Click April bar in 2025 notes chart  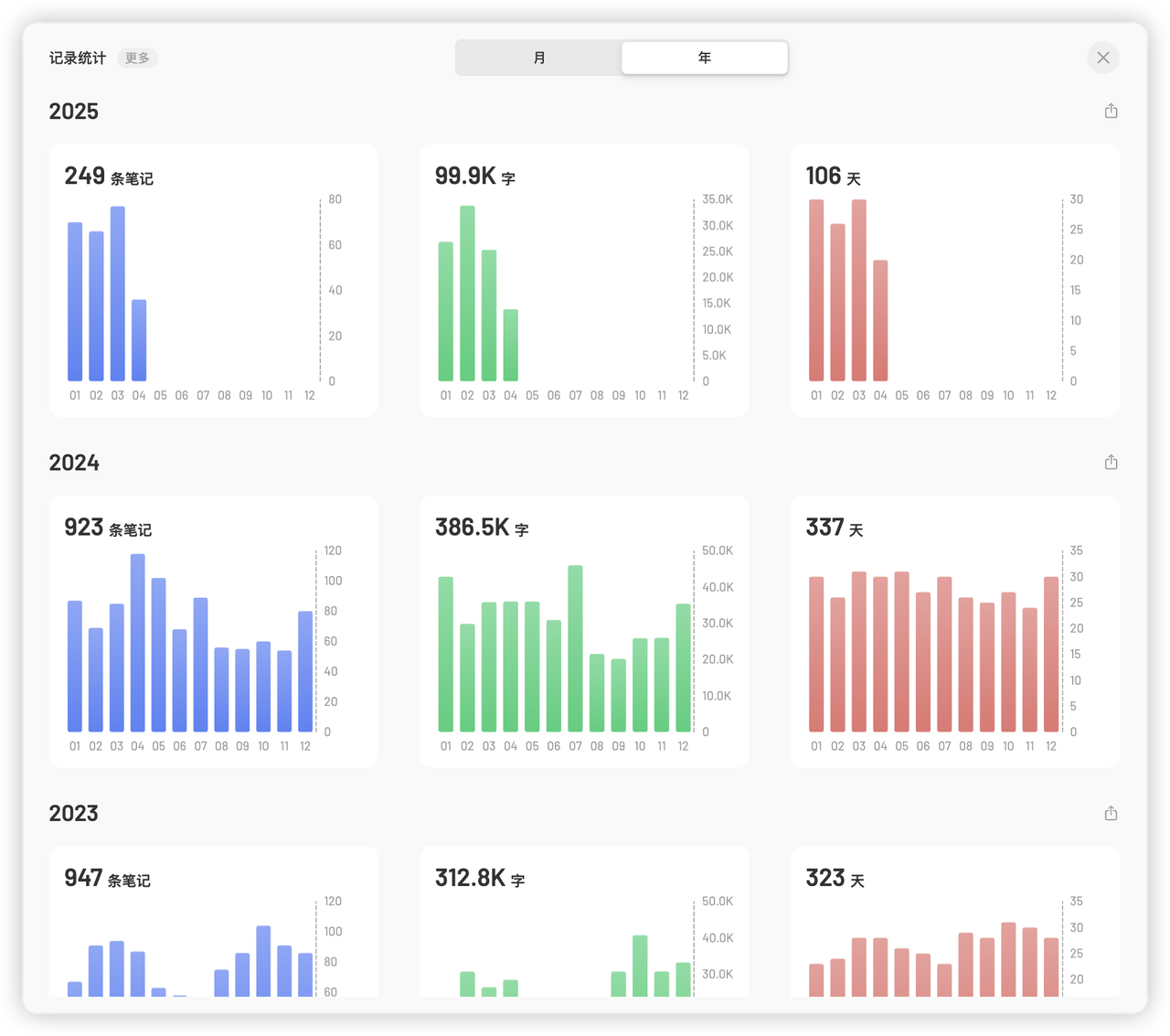coord(139,340)
